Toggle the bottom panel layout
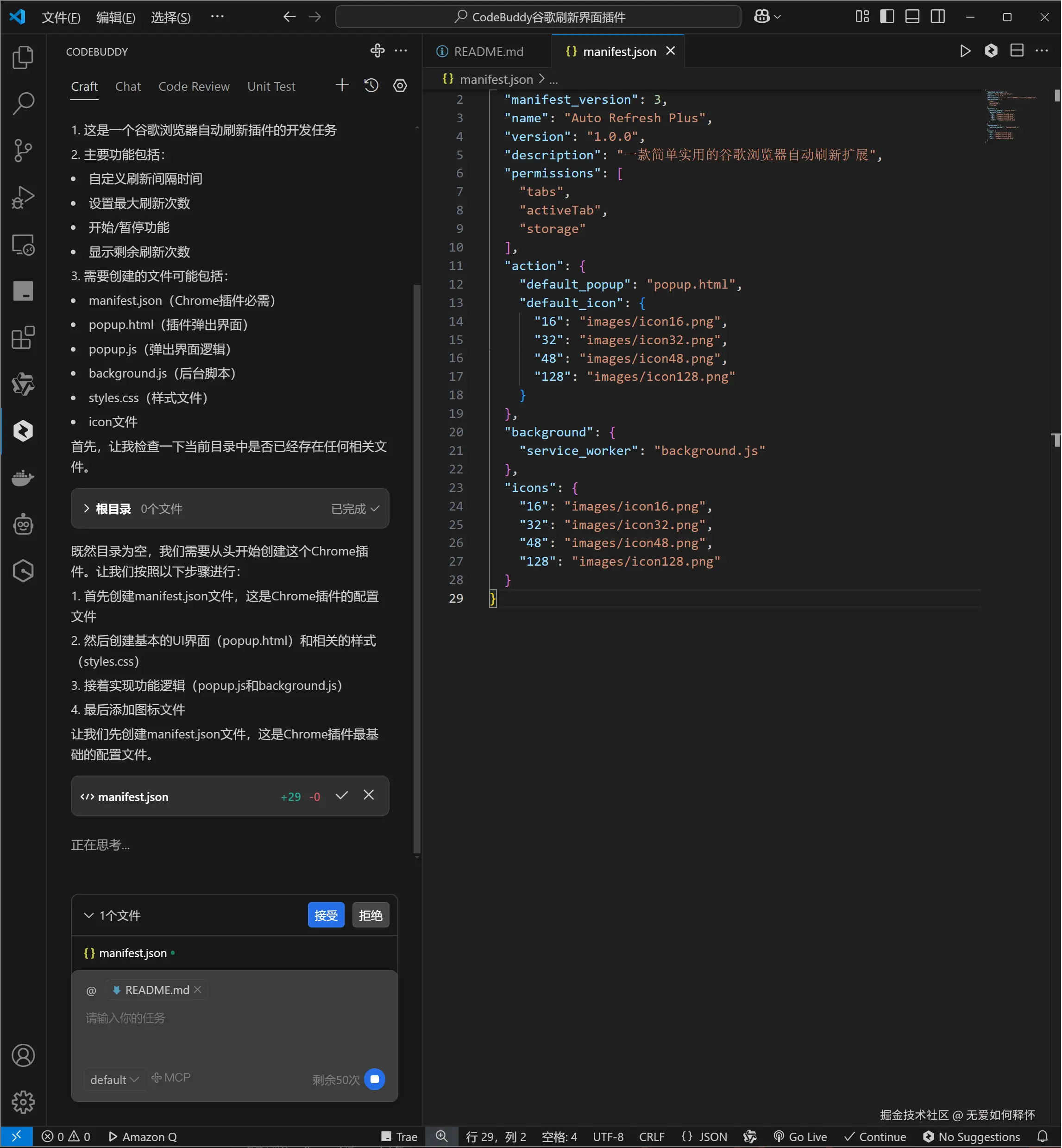This screenshot has width=1062, height=1148. point(912,17)
